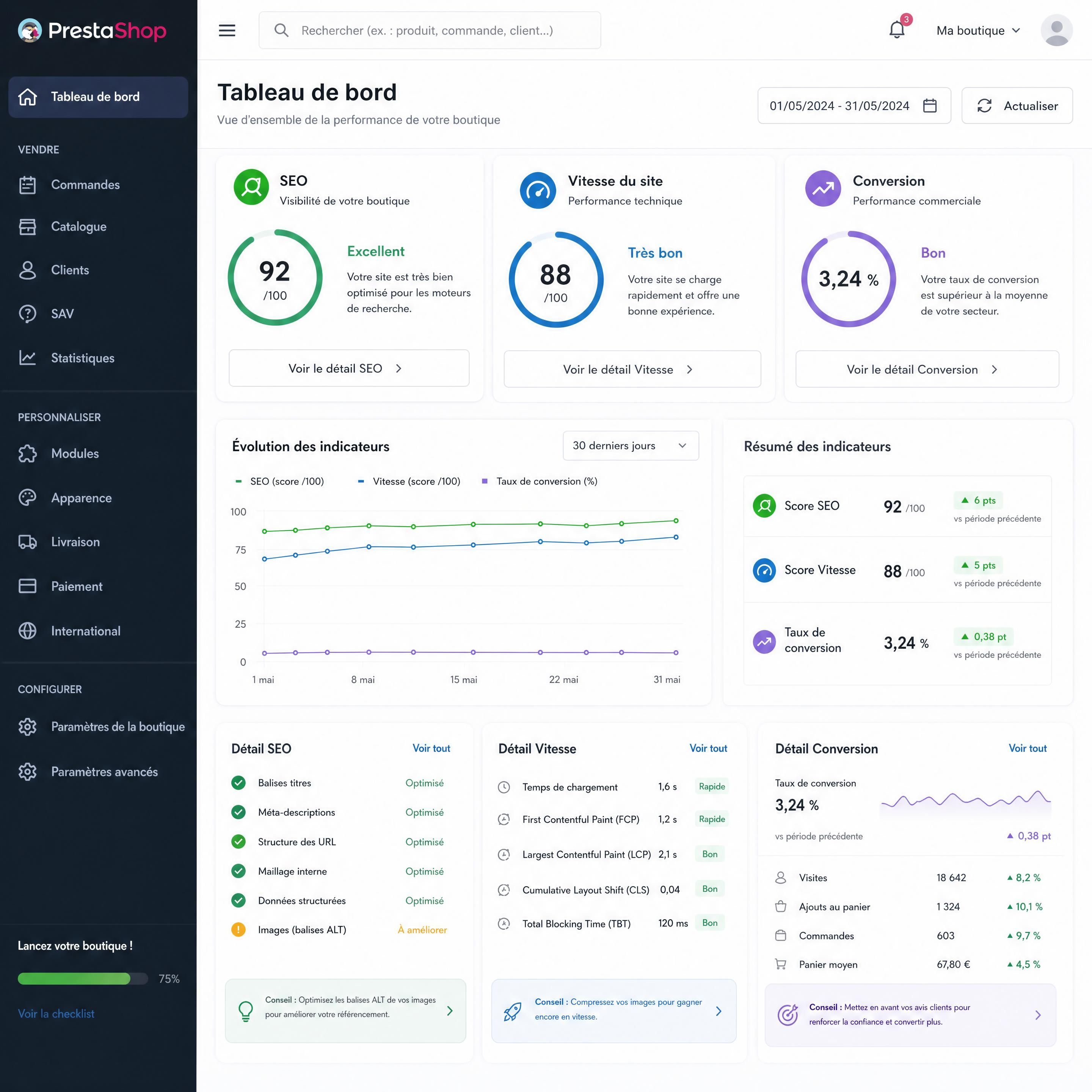
Task: Click the orange warning icon for Images ALT
Action: click(238, 930)
